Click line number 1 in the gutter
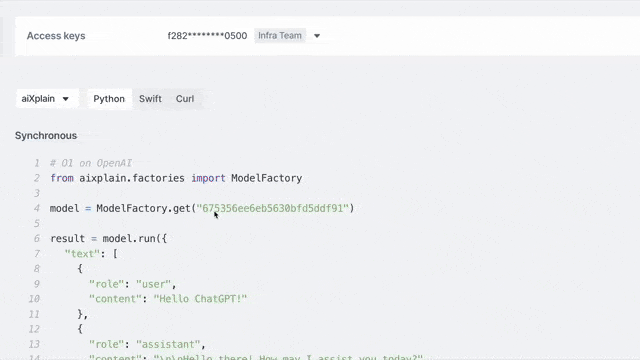 [37, 163]
